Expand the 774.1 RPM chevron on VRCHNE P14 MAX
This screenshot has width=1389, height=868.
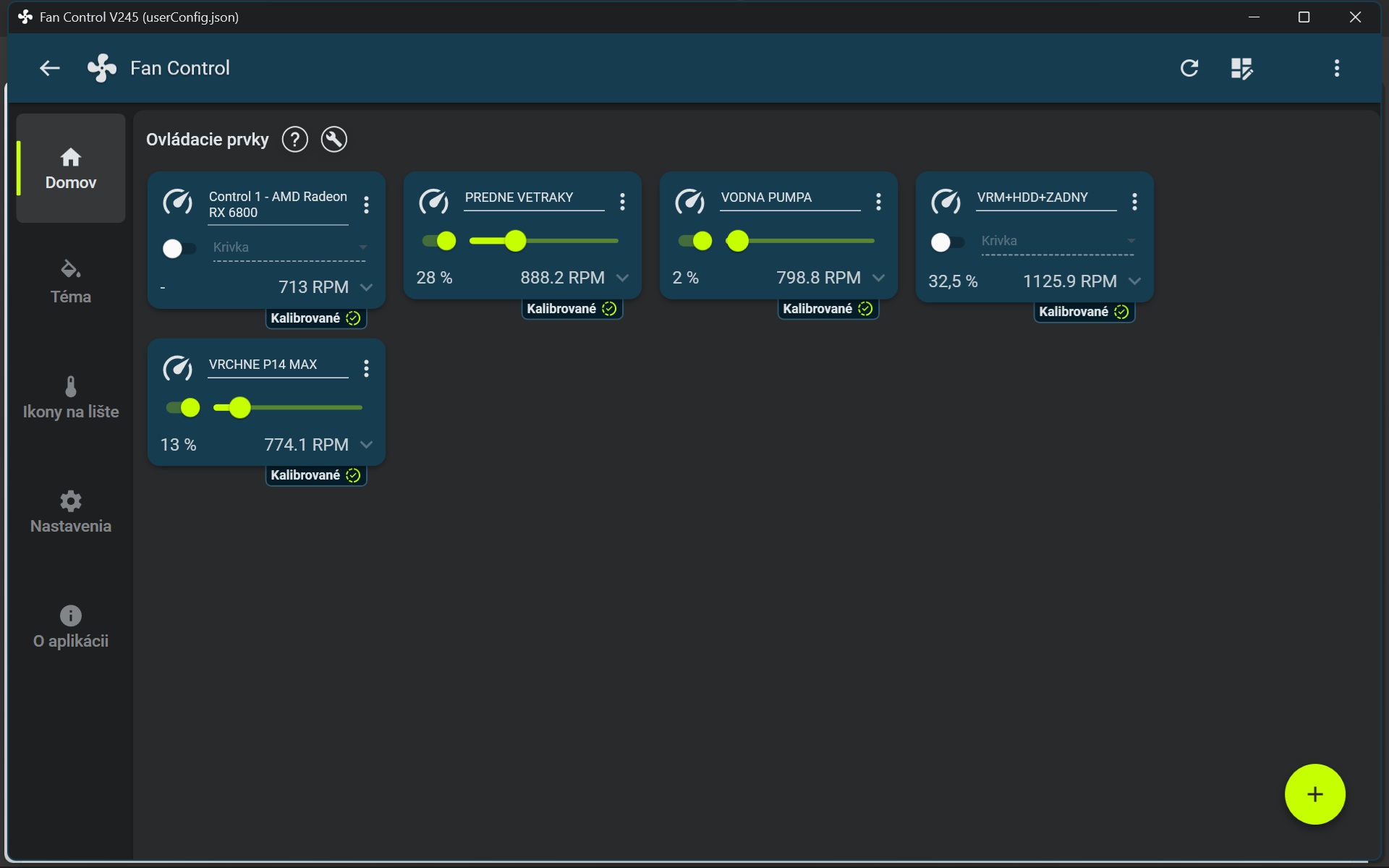tap(366, 445)
